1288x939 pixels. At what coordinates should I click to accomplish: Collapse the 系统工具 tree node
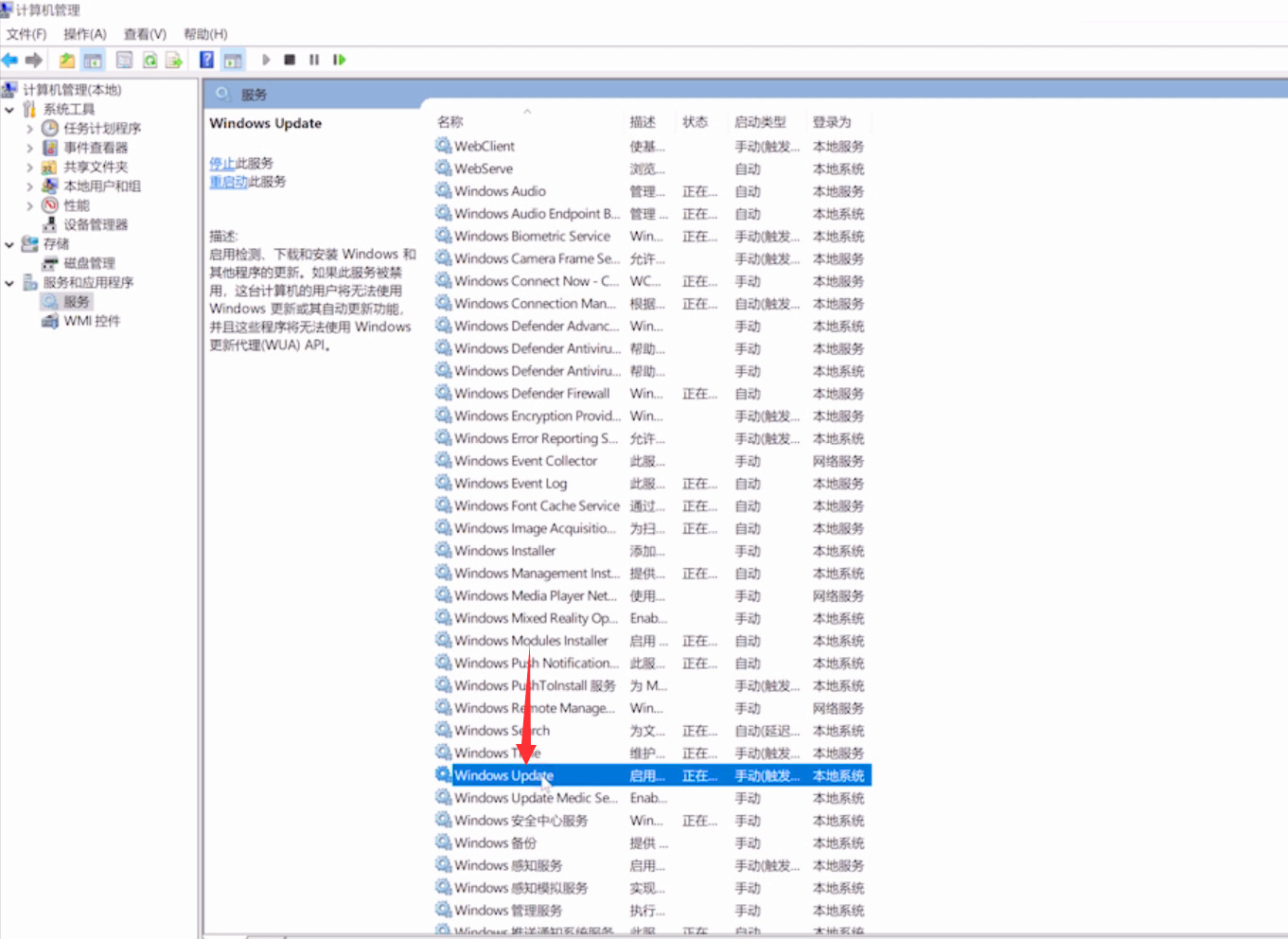[x=9, y=110]
